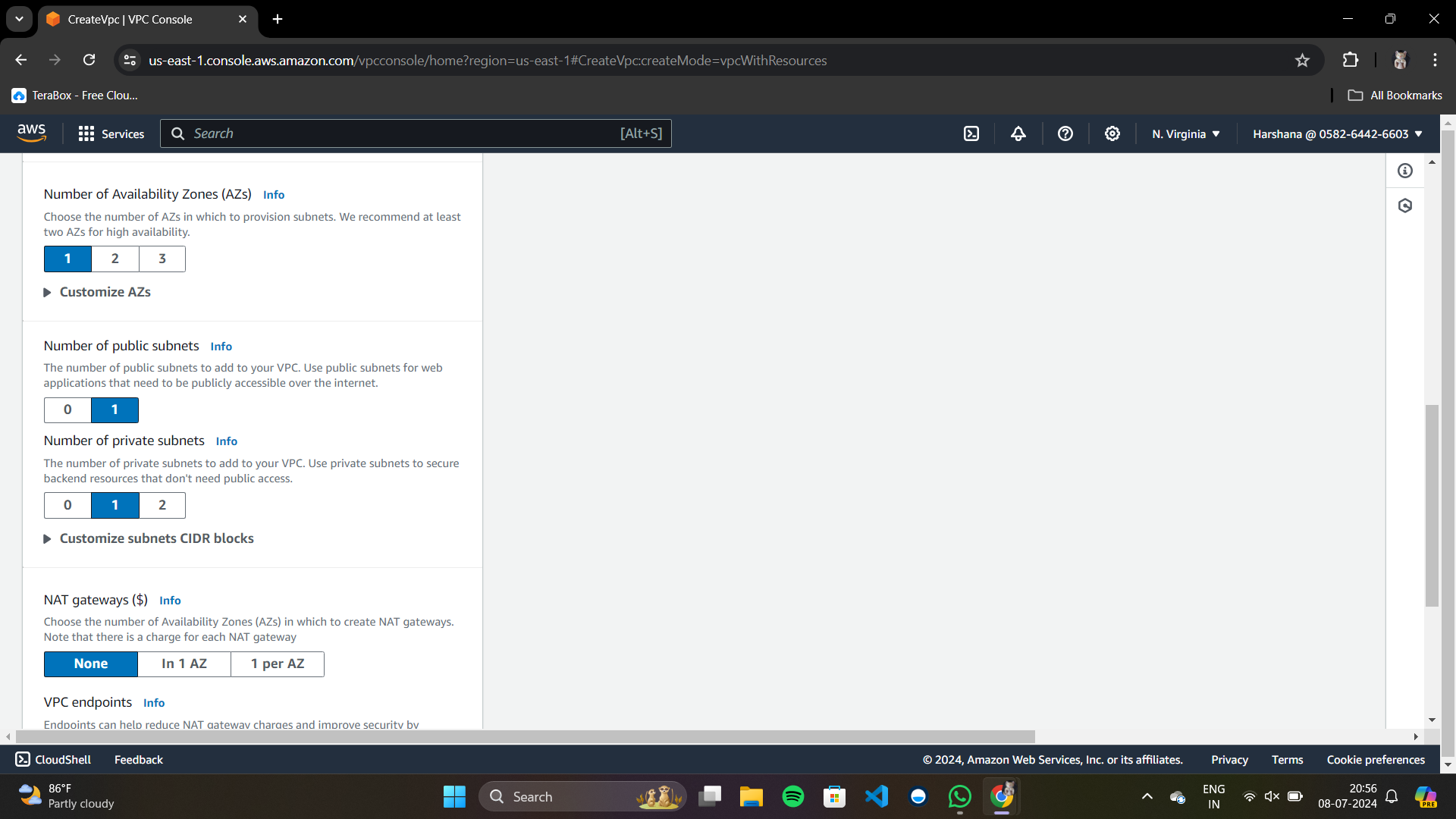Set public subnets count to 0

click(67, 409)
